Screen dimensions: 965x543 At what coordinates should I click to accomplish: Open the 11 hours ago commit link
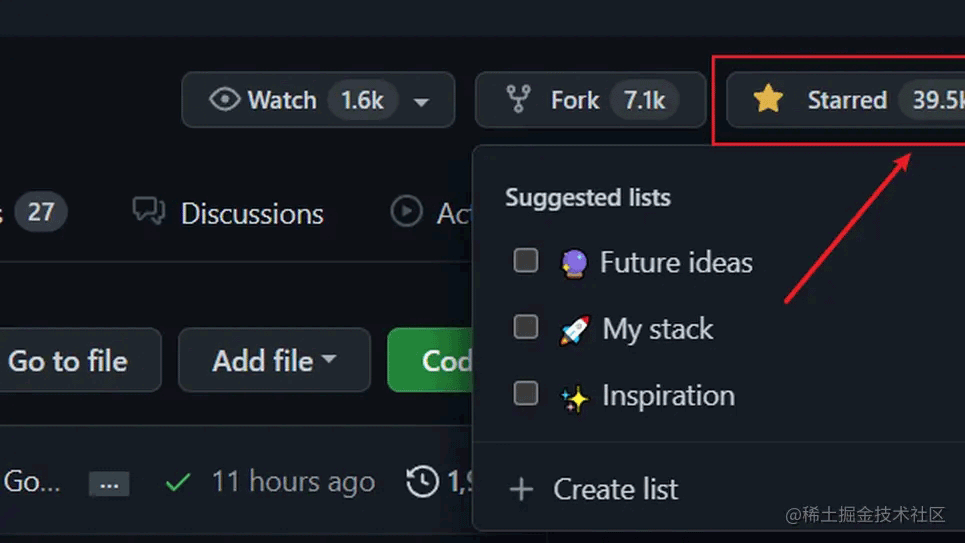pos(292,482)
